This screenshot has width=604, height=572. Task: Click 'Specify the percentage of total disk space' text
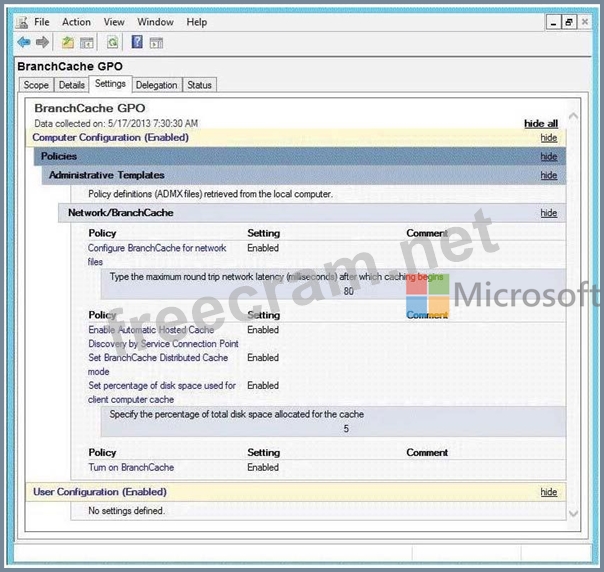(237, 414)
